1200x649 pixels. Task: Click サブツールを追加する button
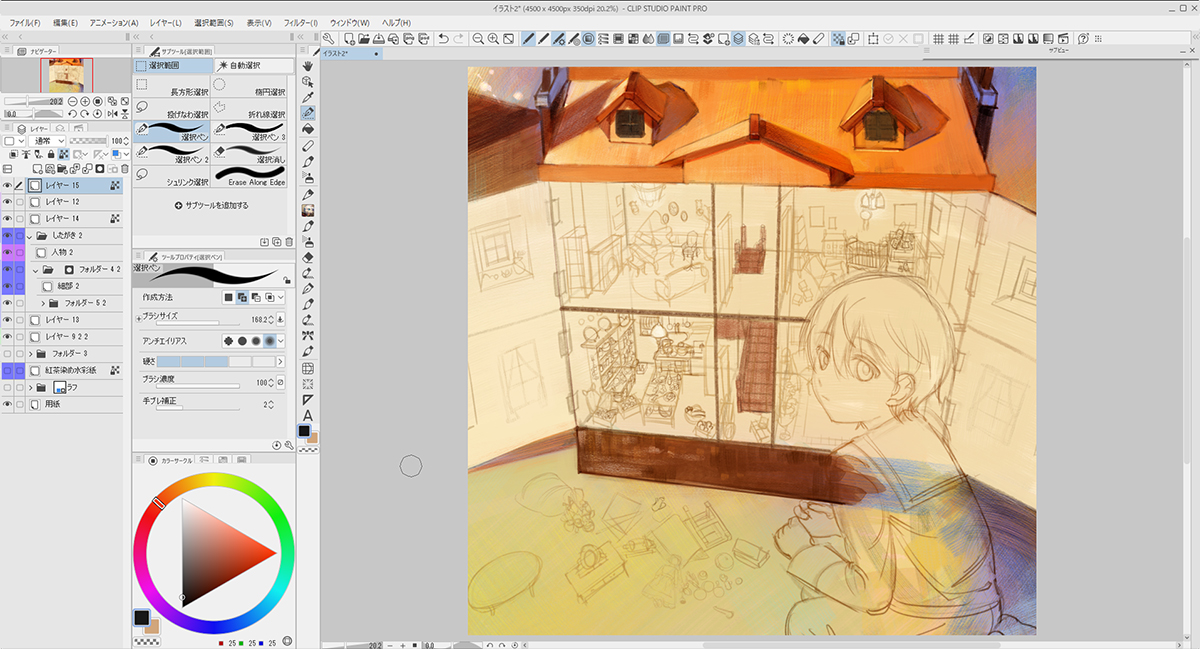[211, 205]
